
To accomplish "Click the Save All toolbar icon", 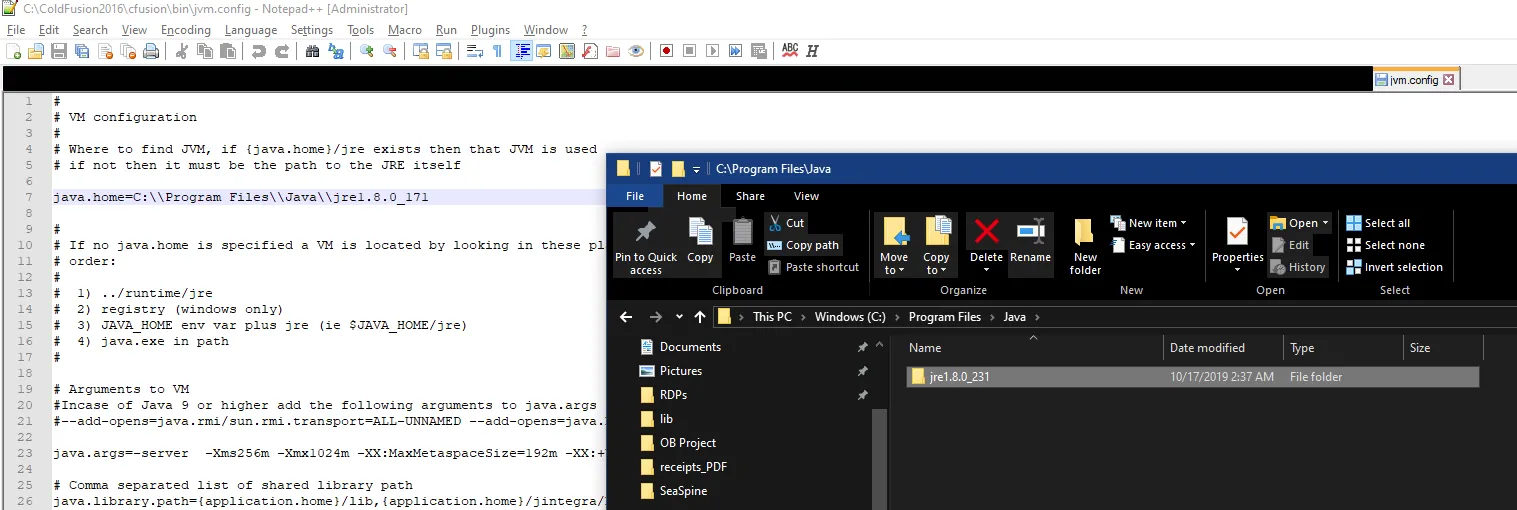I will coord(82,51).
